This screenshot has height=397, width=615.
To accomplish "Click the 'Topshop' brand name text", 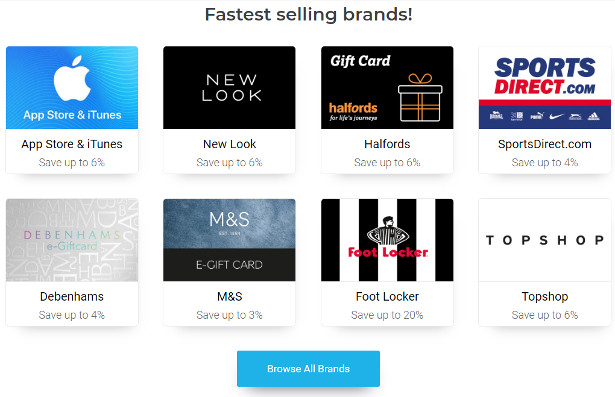I will [x=545, y=297].
